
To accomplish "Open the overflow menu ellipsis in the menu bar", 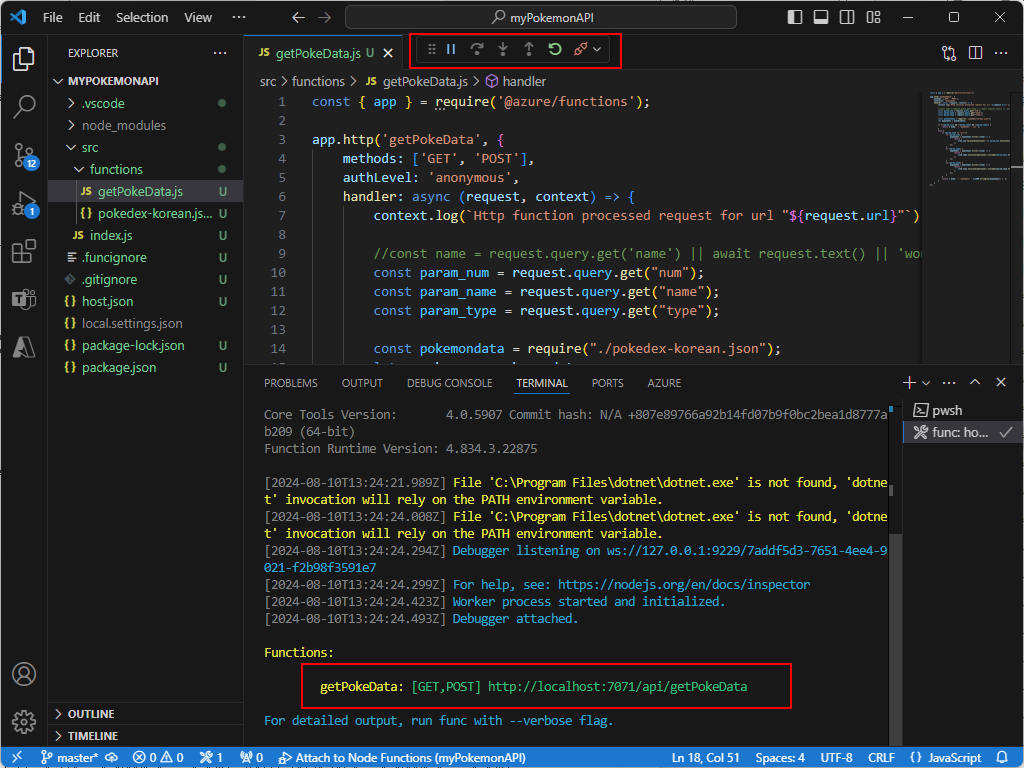I will tap(239, 18).
